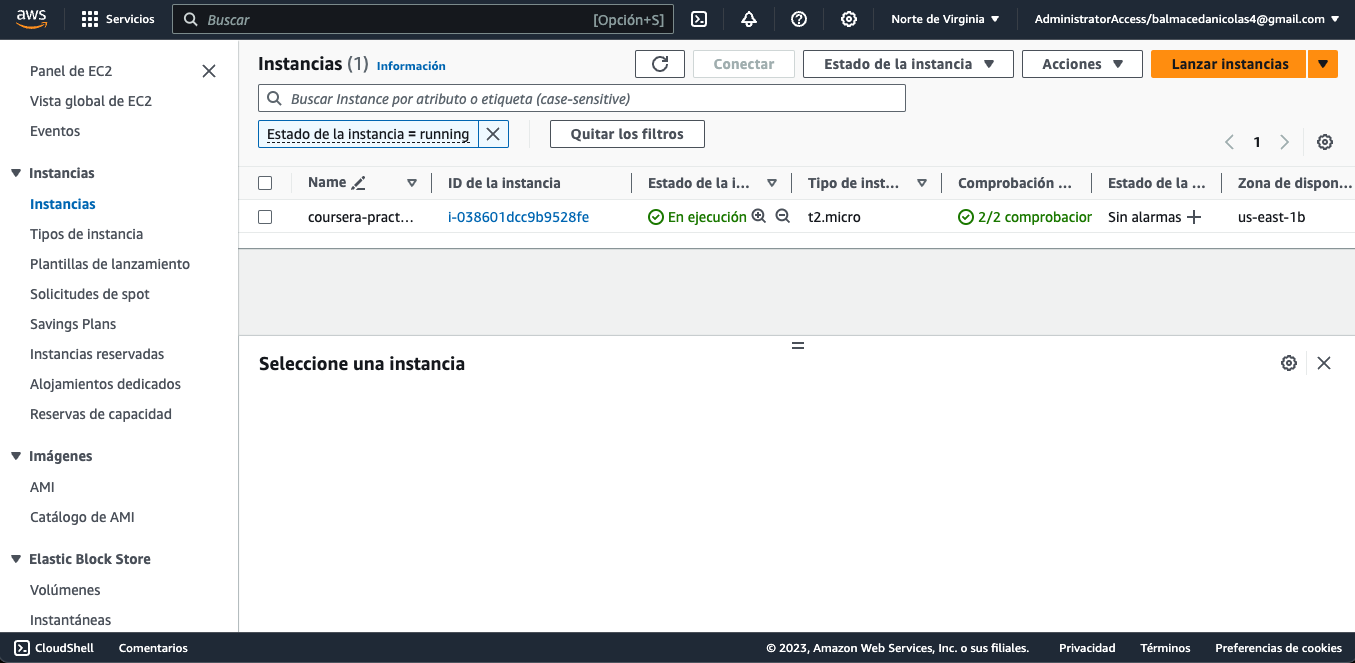Viewport: 1355px width, 663px height.
Task: Collapse the Instancias sidebar section
Action: (x=16, y=173)
